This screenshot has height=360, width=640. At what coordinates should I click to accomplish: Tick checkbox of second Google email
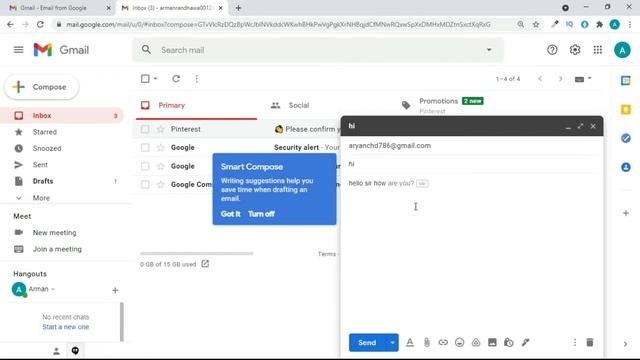(145, 166)
